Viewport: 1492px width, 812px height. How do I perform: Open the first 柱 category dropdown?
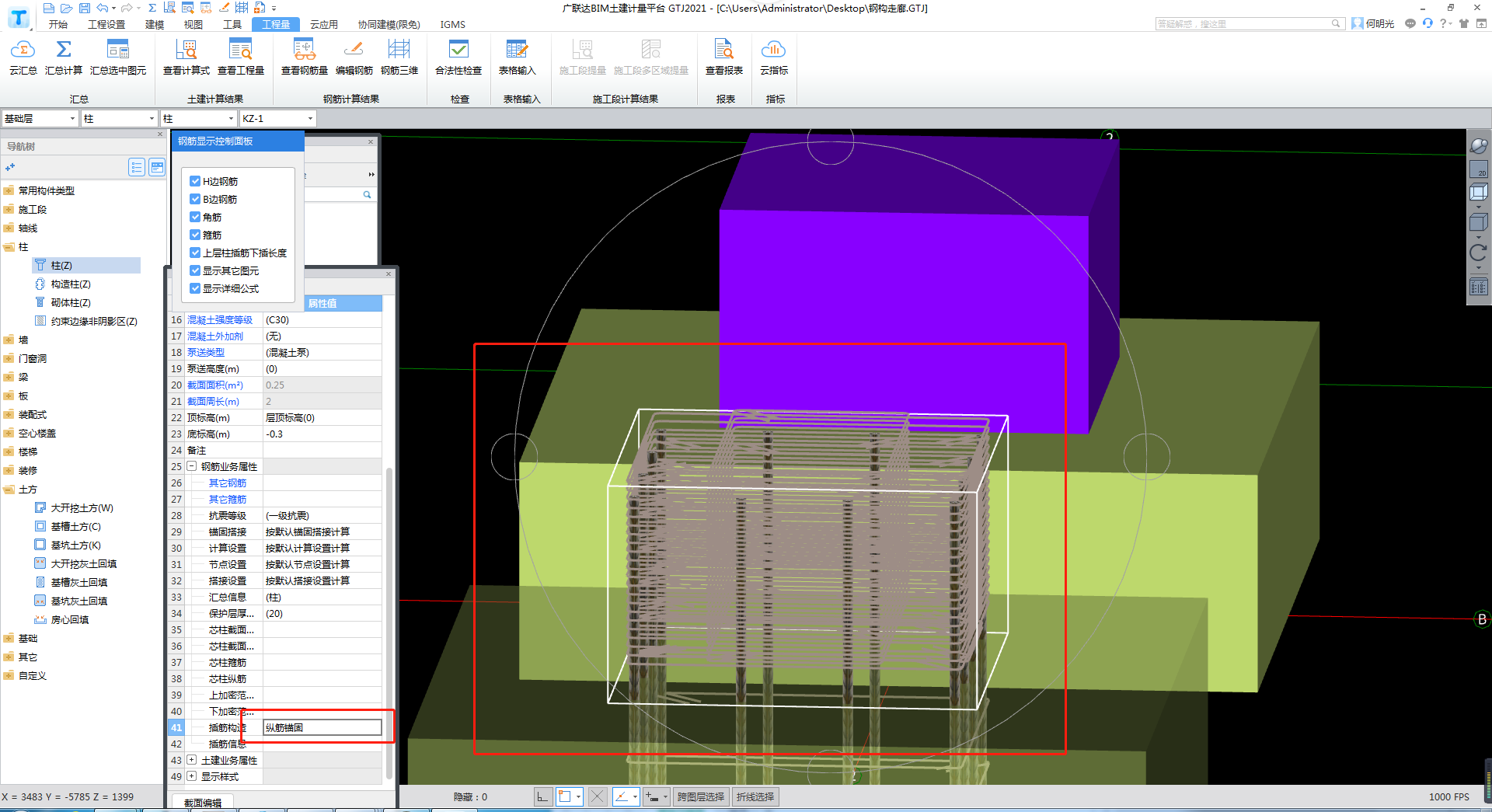coord(120,119)
